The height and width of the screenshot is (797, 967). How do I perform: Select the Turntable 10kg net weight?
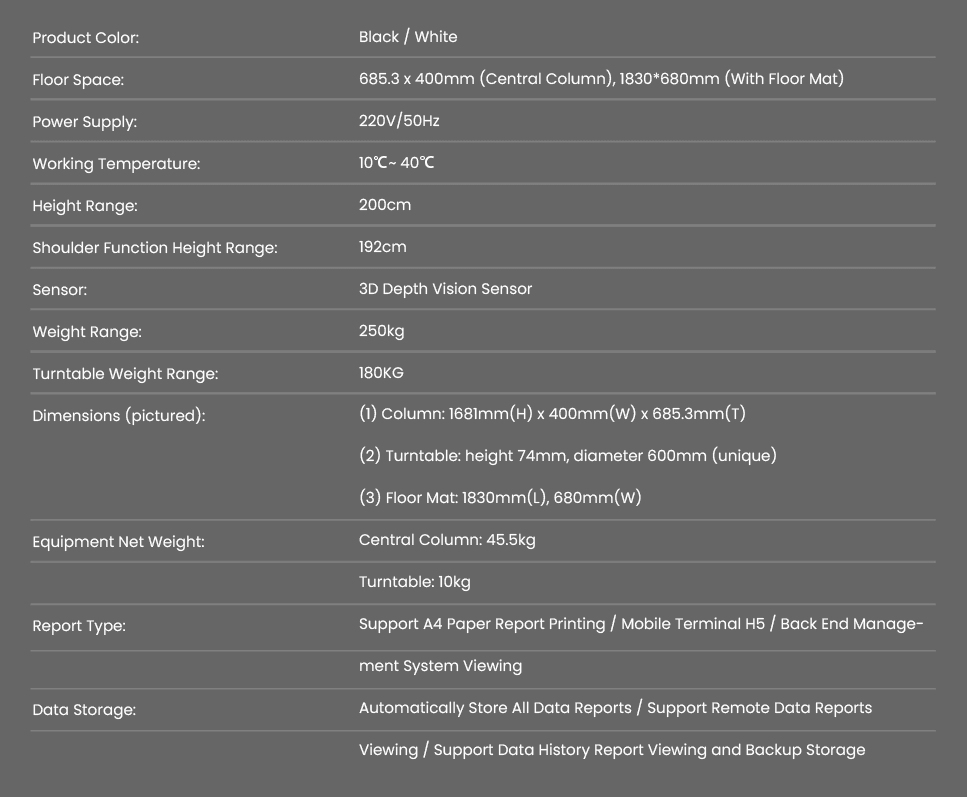[x=414, y=582]
